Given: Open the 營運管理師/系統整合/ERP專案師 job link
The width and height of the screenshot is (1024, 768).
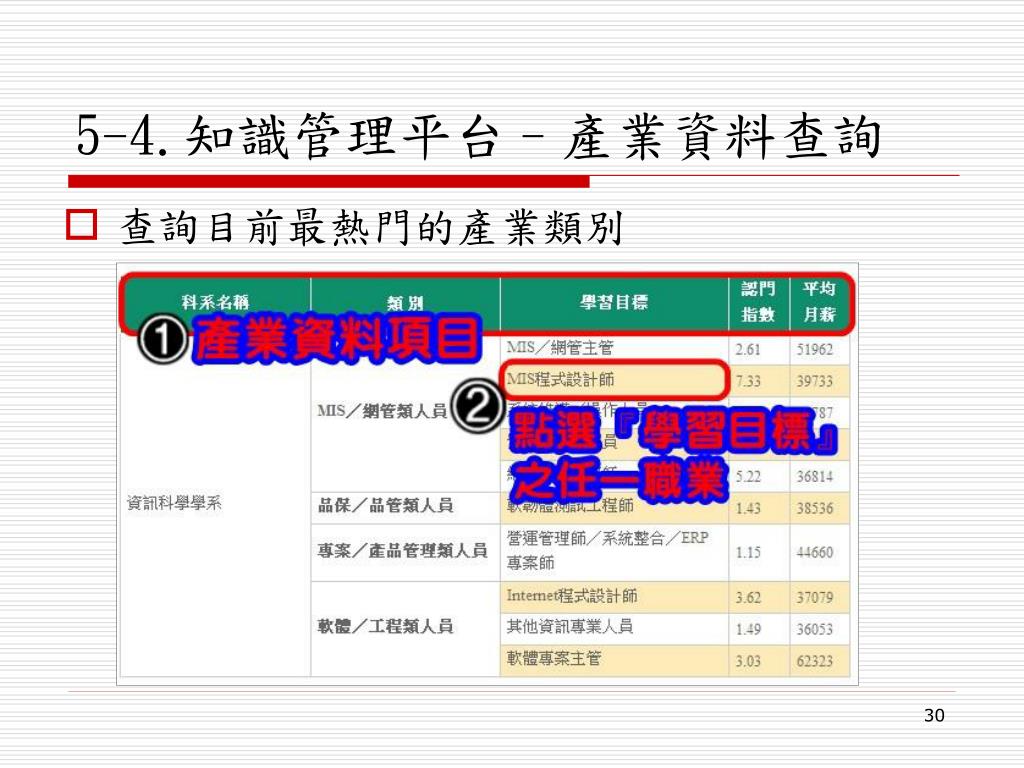Looking at the screenshot, I should click(607, 550).
